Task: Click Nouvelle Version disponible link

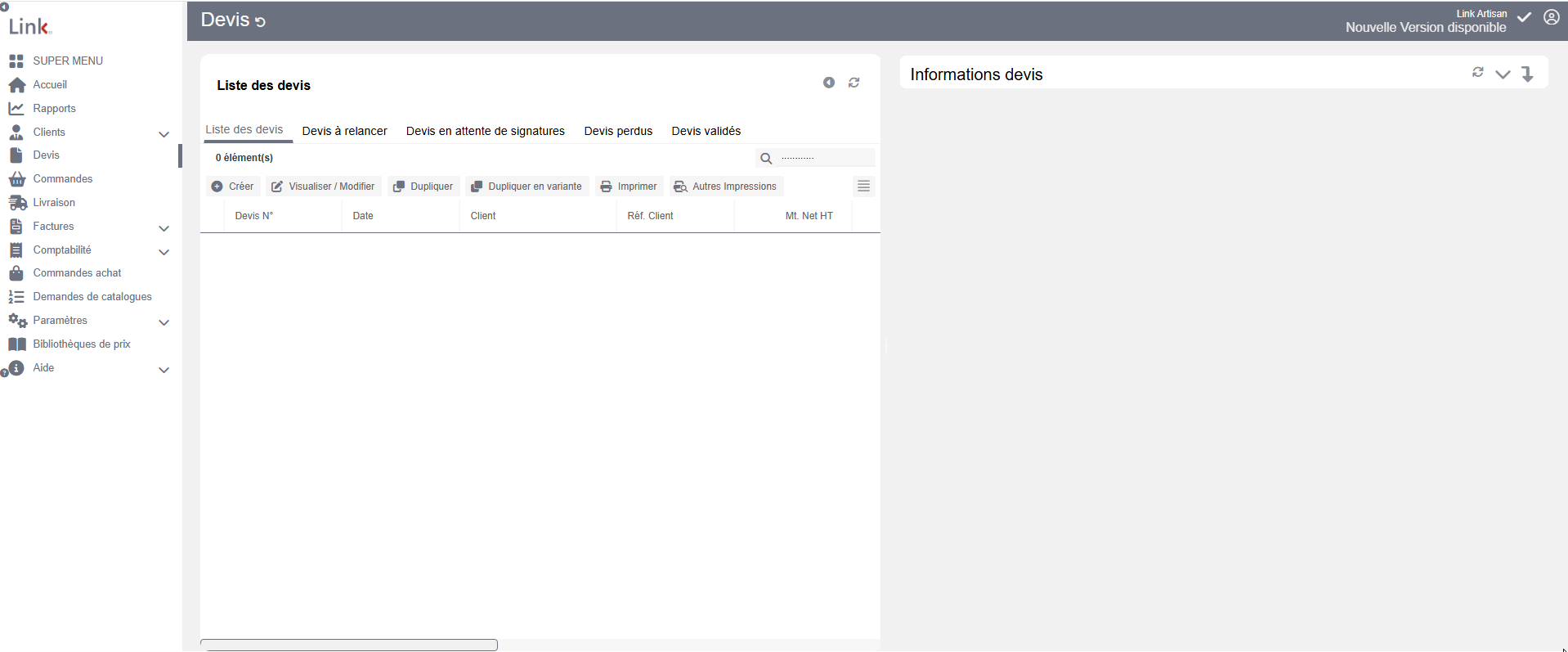Action: pyautogui.click(x=1426, y=28)
